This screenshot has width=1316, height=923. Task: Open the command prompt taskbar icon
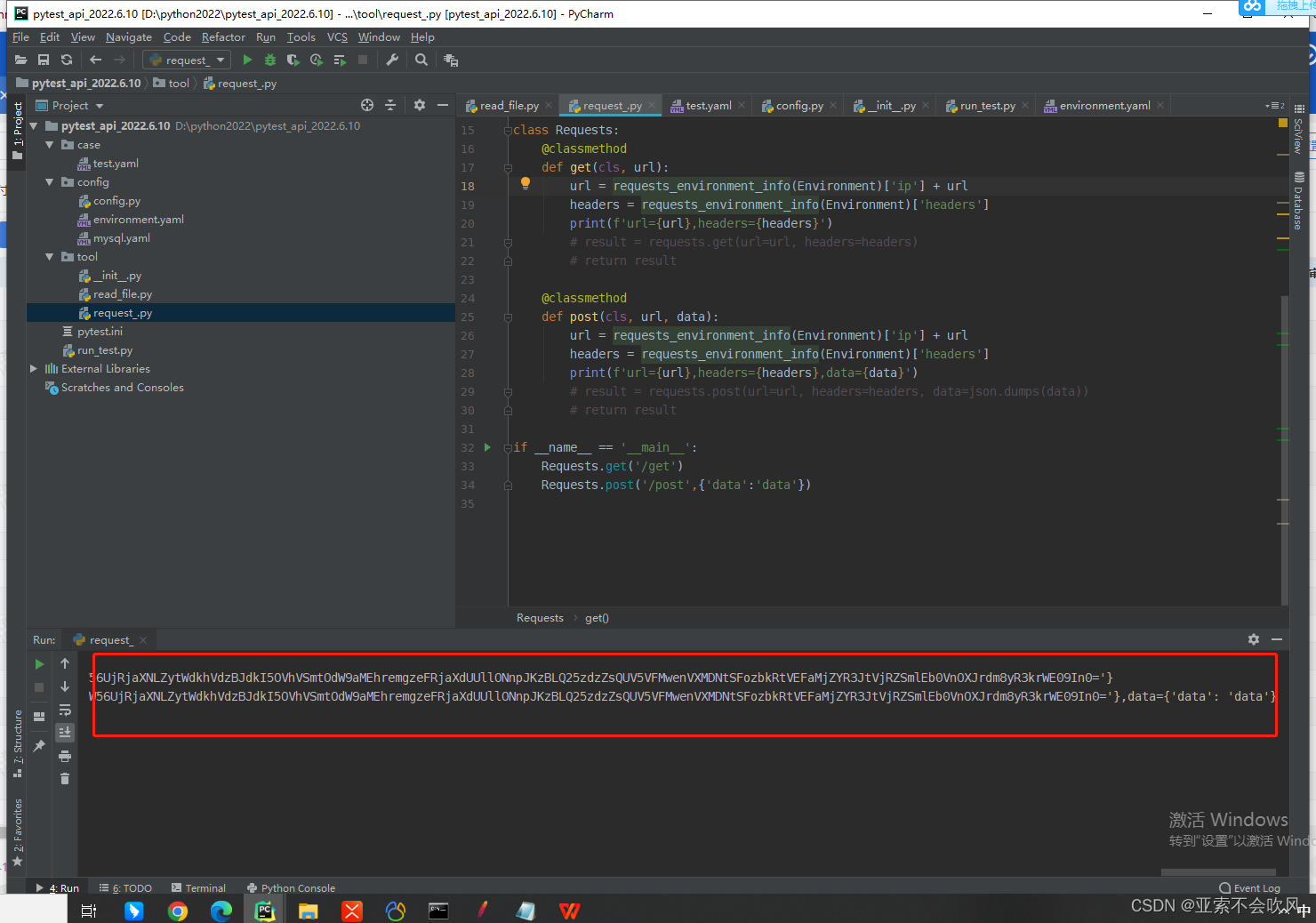point(438,910)
